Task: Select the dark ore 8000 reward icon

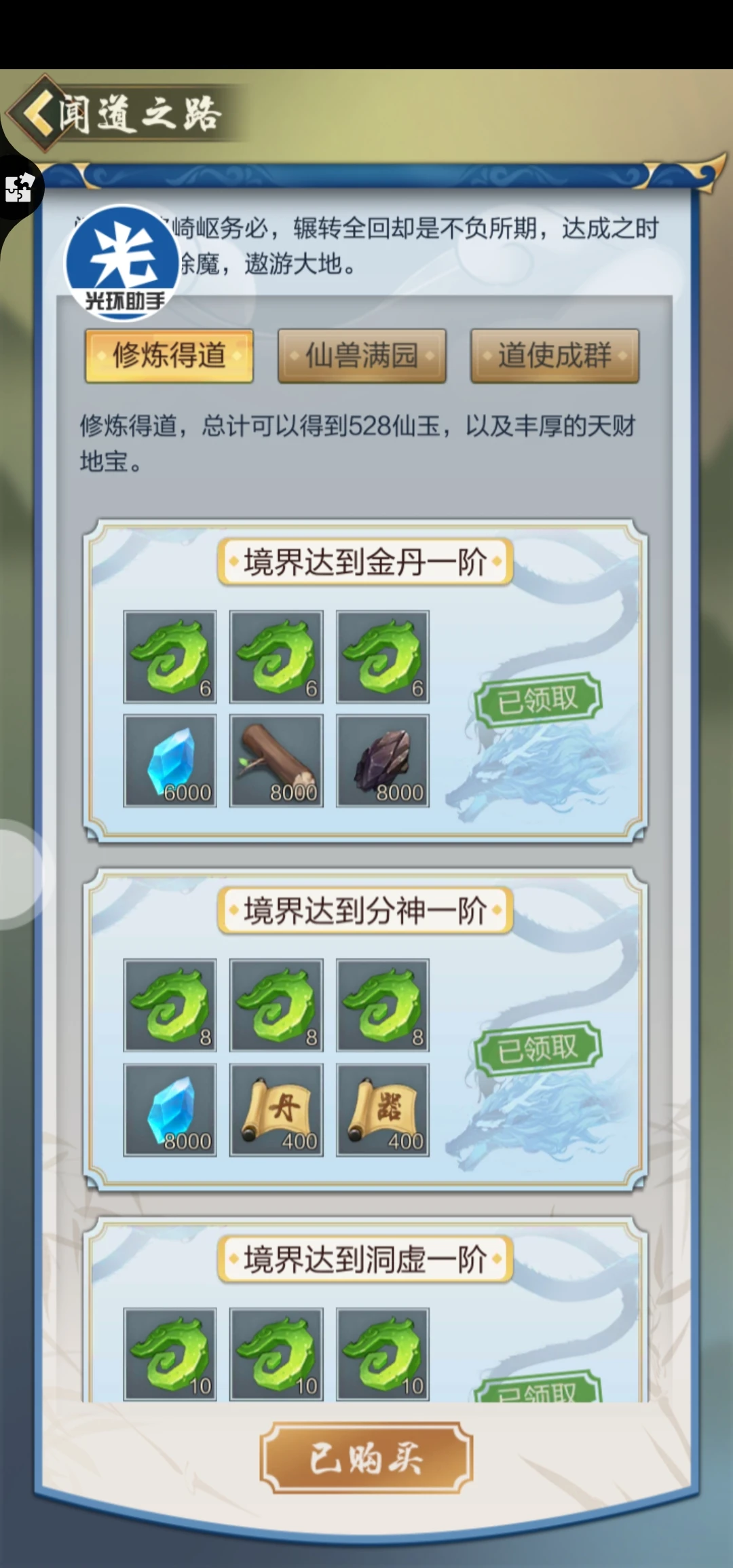Action: (383, 761)
